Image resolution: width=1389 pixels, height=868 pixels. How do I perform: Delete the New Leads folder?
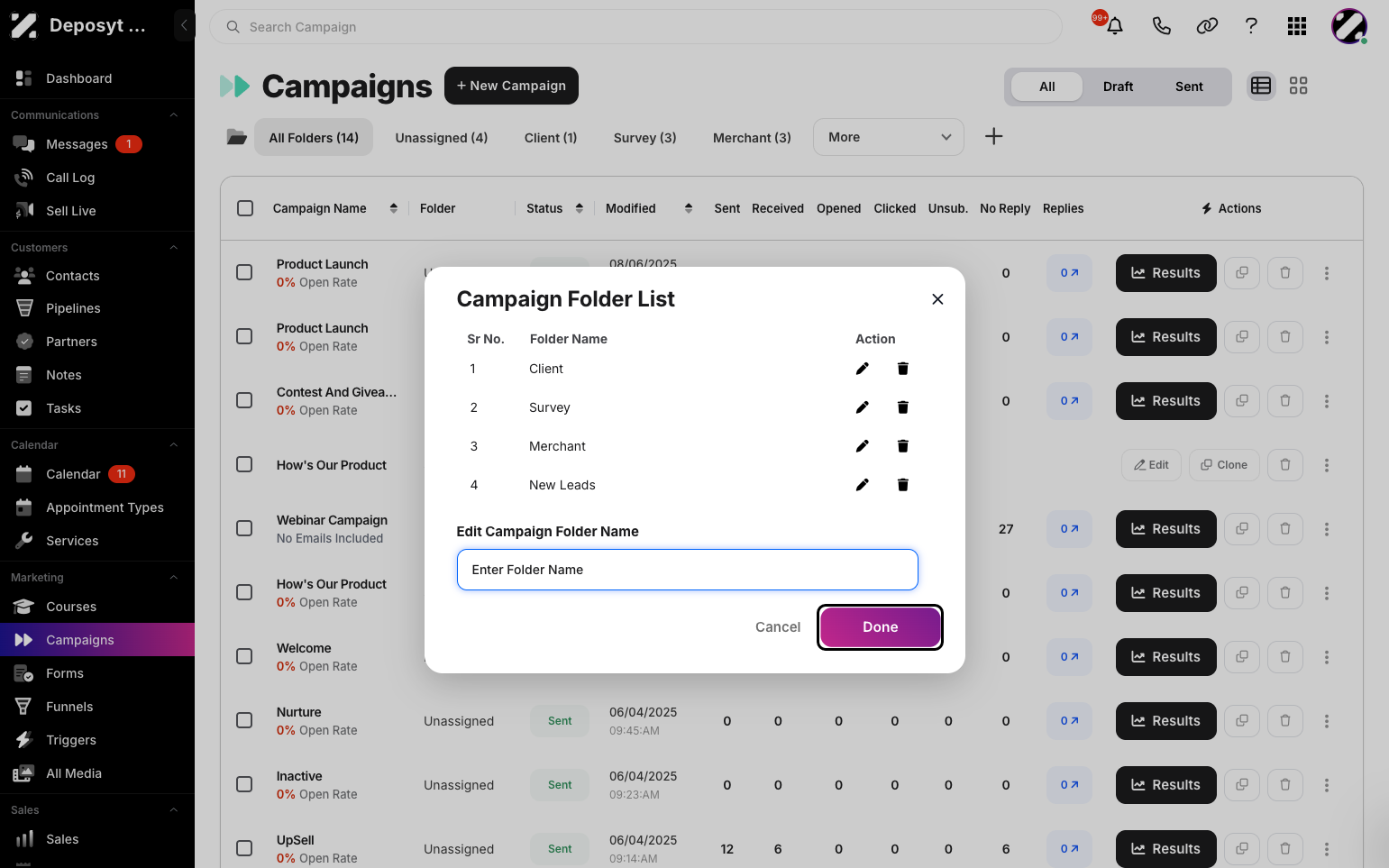tap(902, 485)
